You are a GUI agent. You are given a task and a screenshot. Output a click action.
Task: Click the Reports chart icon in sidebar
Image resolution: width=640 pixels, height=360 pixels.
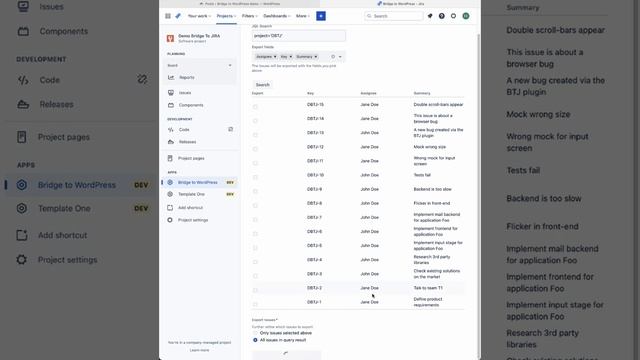[171, 78]
